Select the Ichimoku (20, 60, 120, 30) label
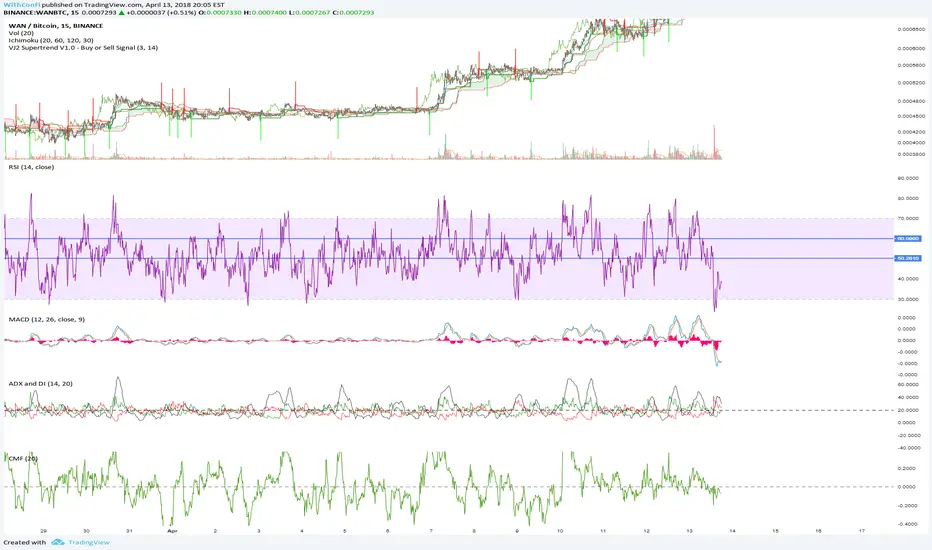932x550 pixels. click(51, 40)
